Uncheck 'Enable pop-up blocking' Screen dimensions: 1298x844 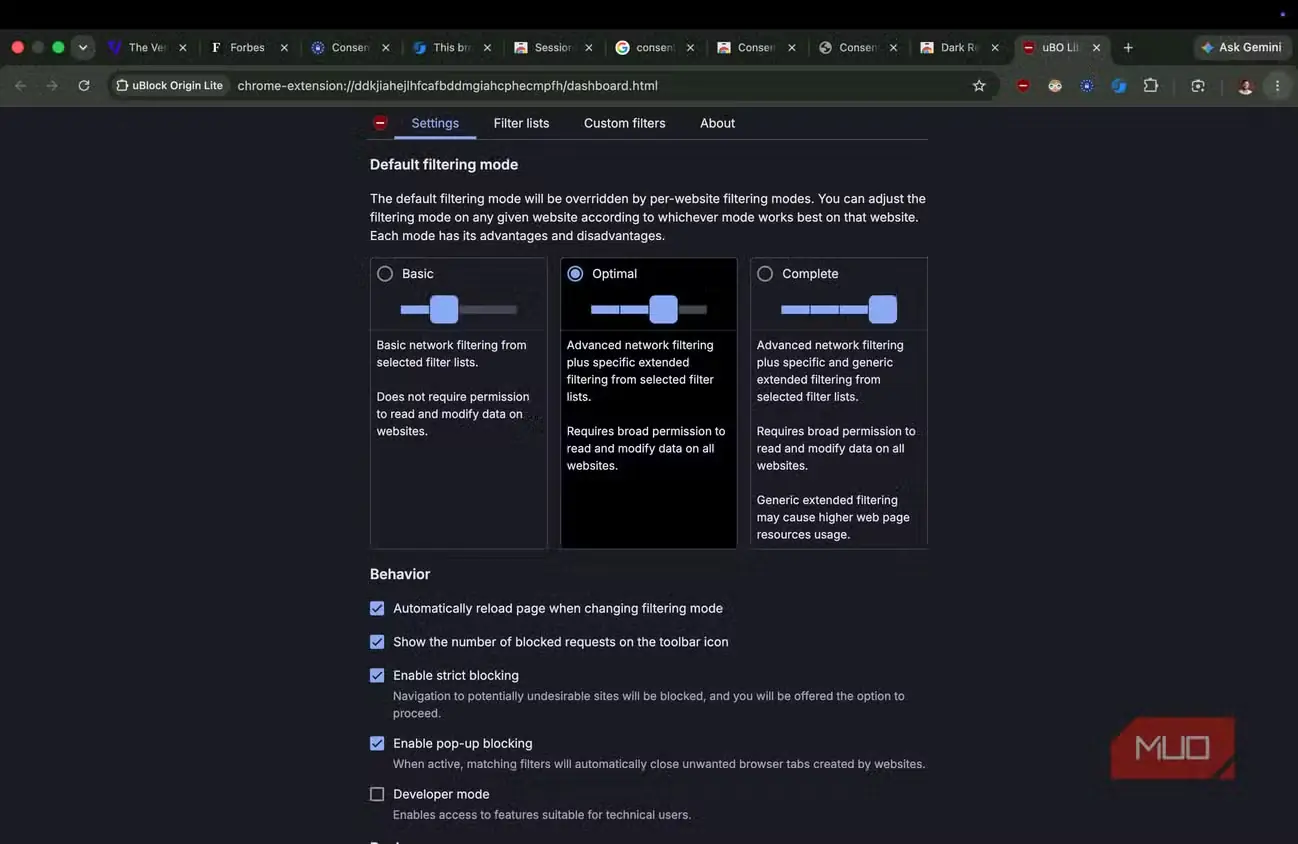pyautogui.click(x=377, y=743)
